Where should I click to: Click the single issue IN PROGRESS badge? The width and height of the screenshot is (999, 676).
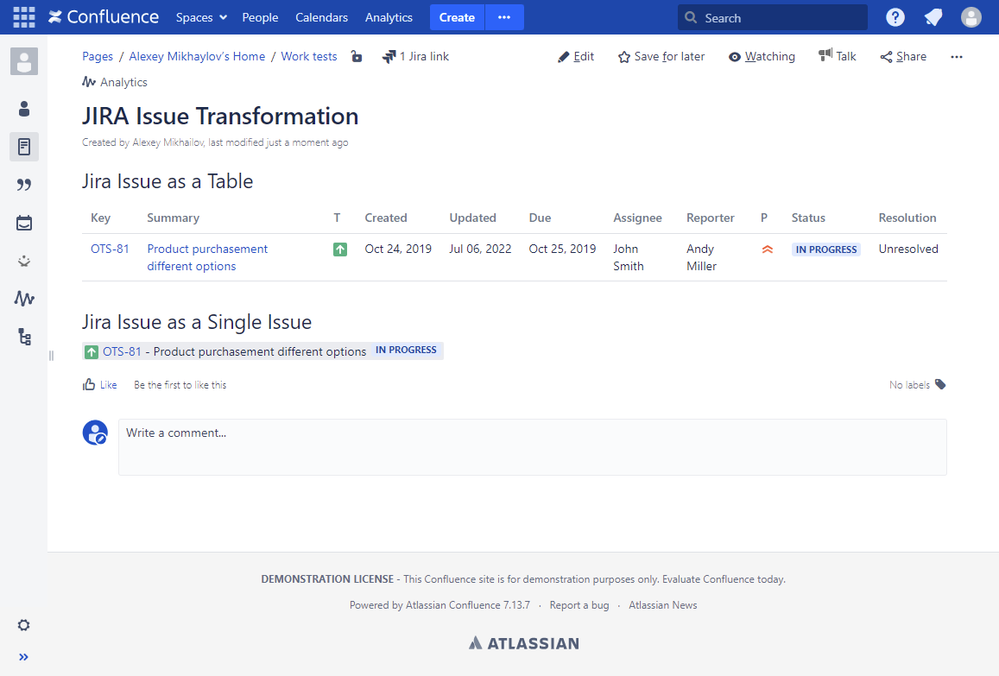(406, 350)
